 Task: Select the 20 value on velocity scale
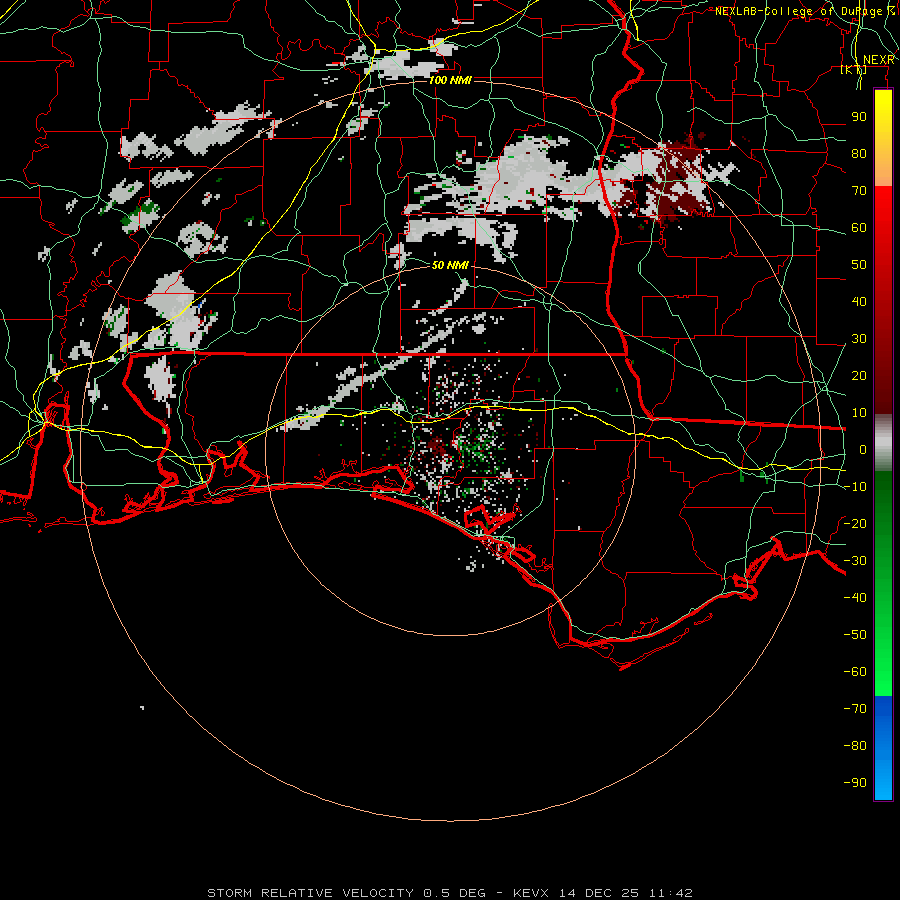pos(859,376)
